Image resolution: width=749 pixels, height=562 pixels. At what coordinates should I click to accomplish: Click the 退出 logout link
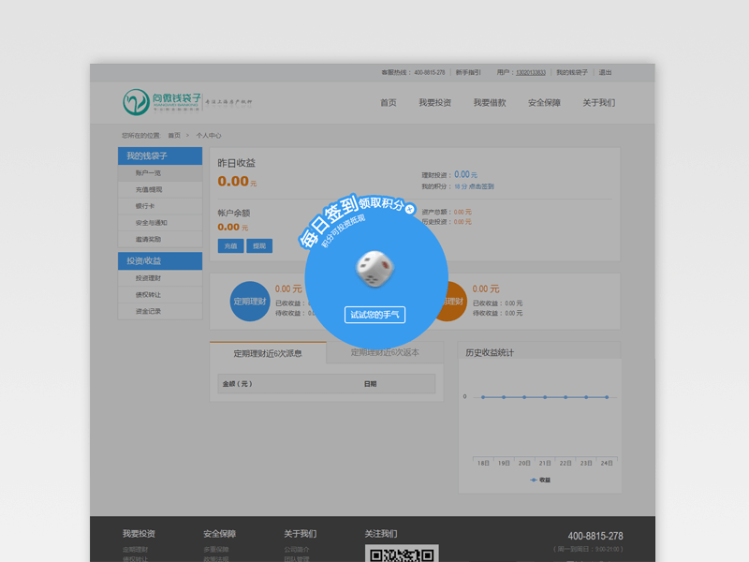coord(605,73)
